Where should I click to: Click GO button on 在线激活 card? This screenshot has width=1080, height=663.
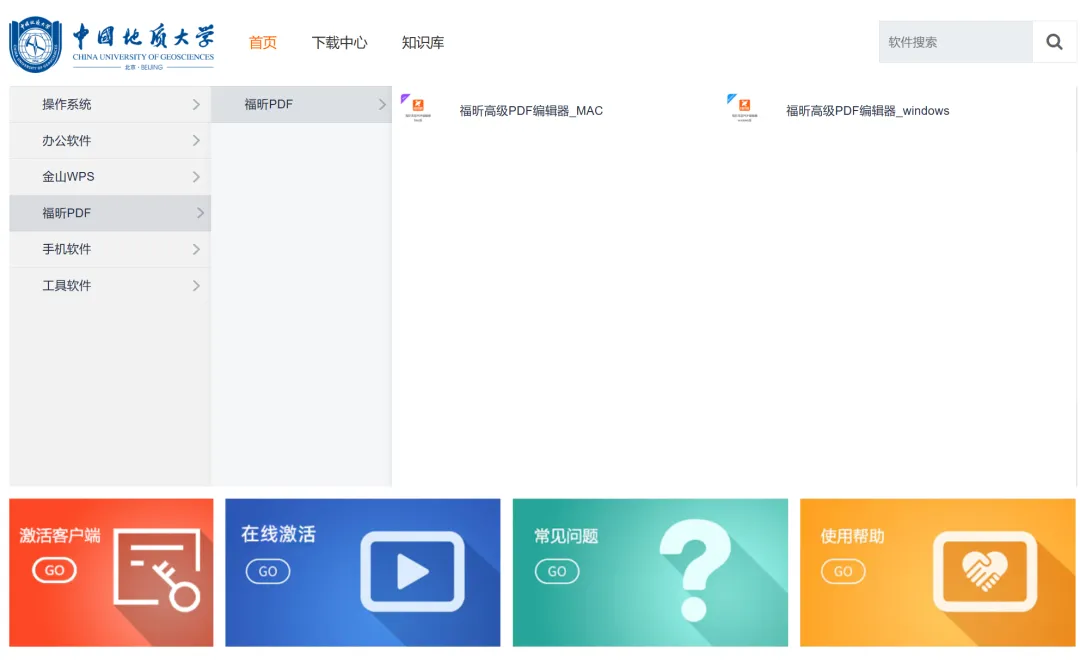[x=268, y=571]
